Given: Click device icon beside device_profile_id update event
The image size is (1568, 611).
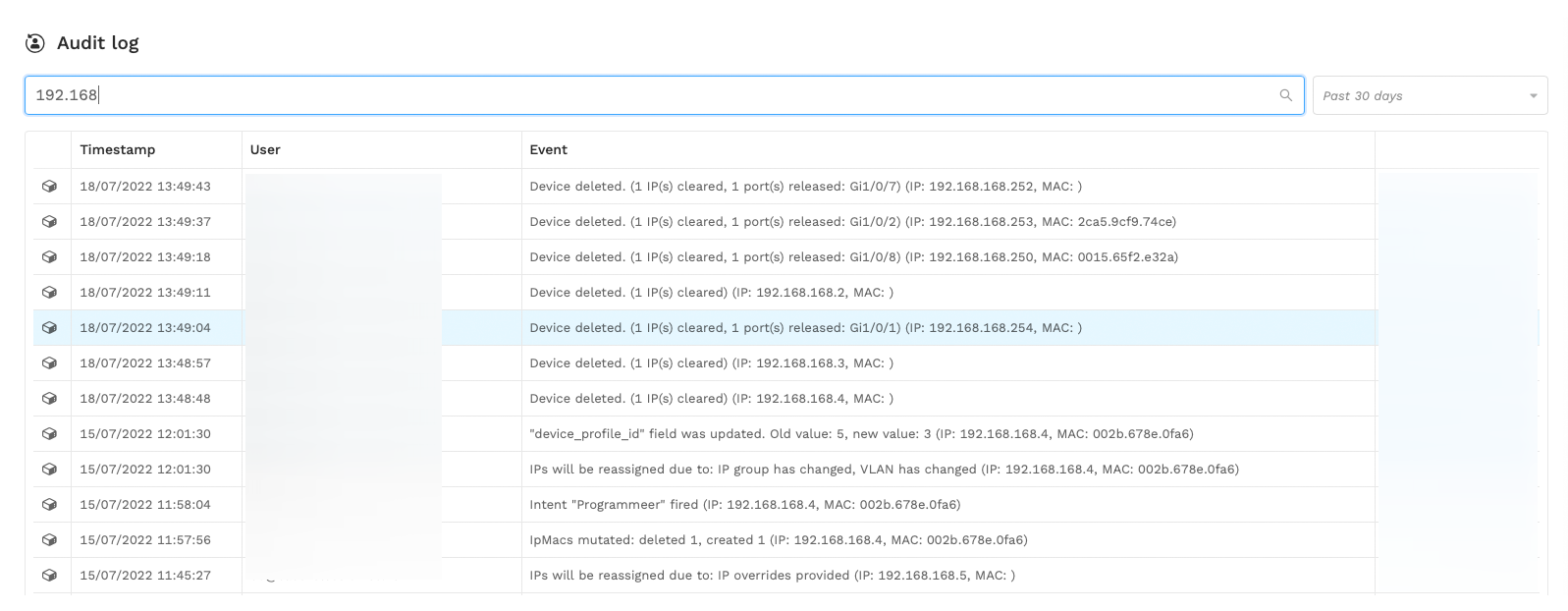Looking at the screenshot, I should pos(49,434).
